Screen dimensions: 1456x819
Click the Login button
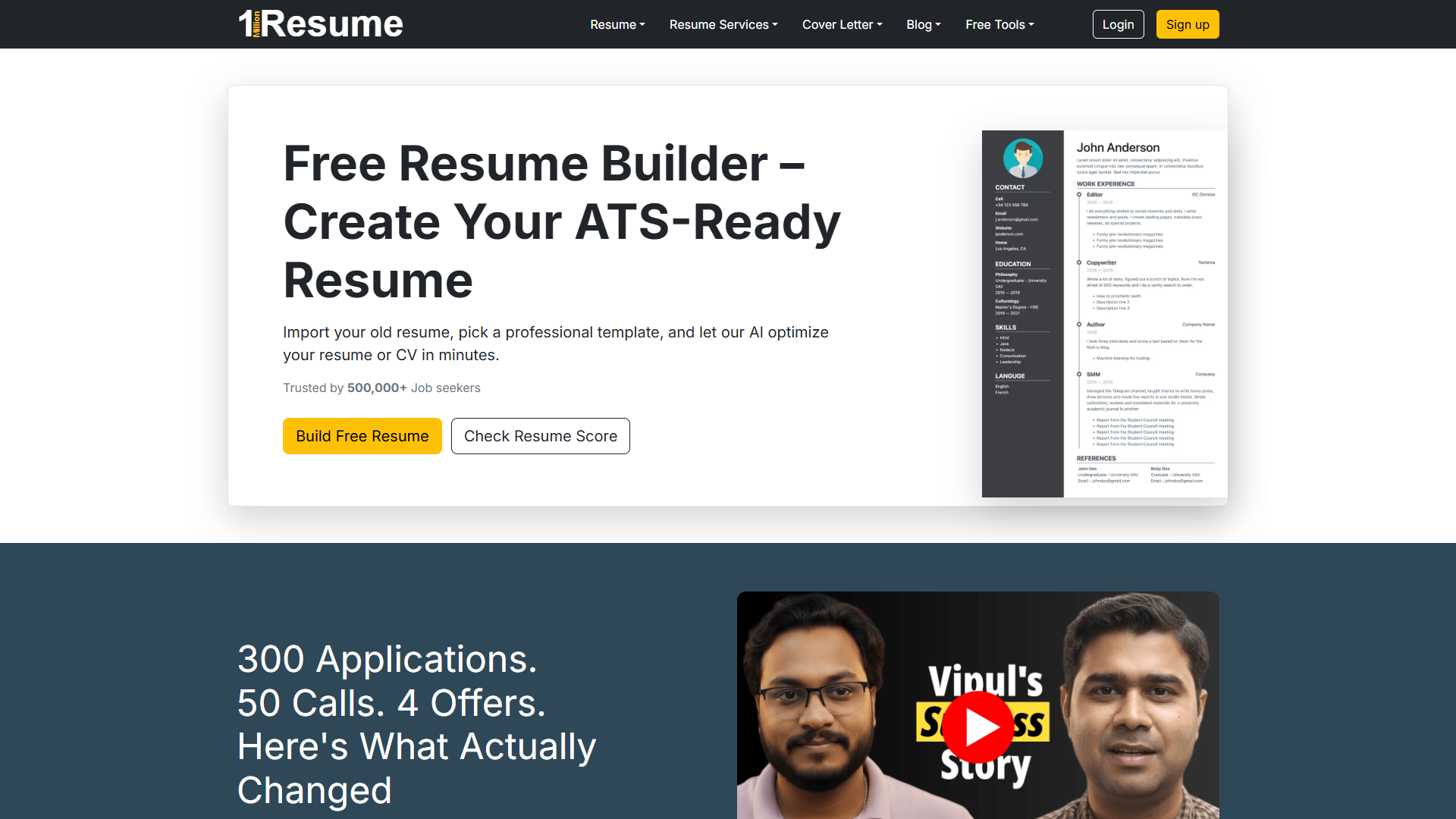[1118, 24]
